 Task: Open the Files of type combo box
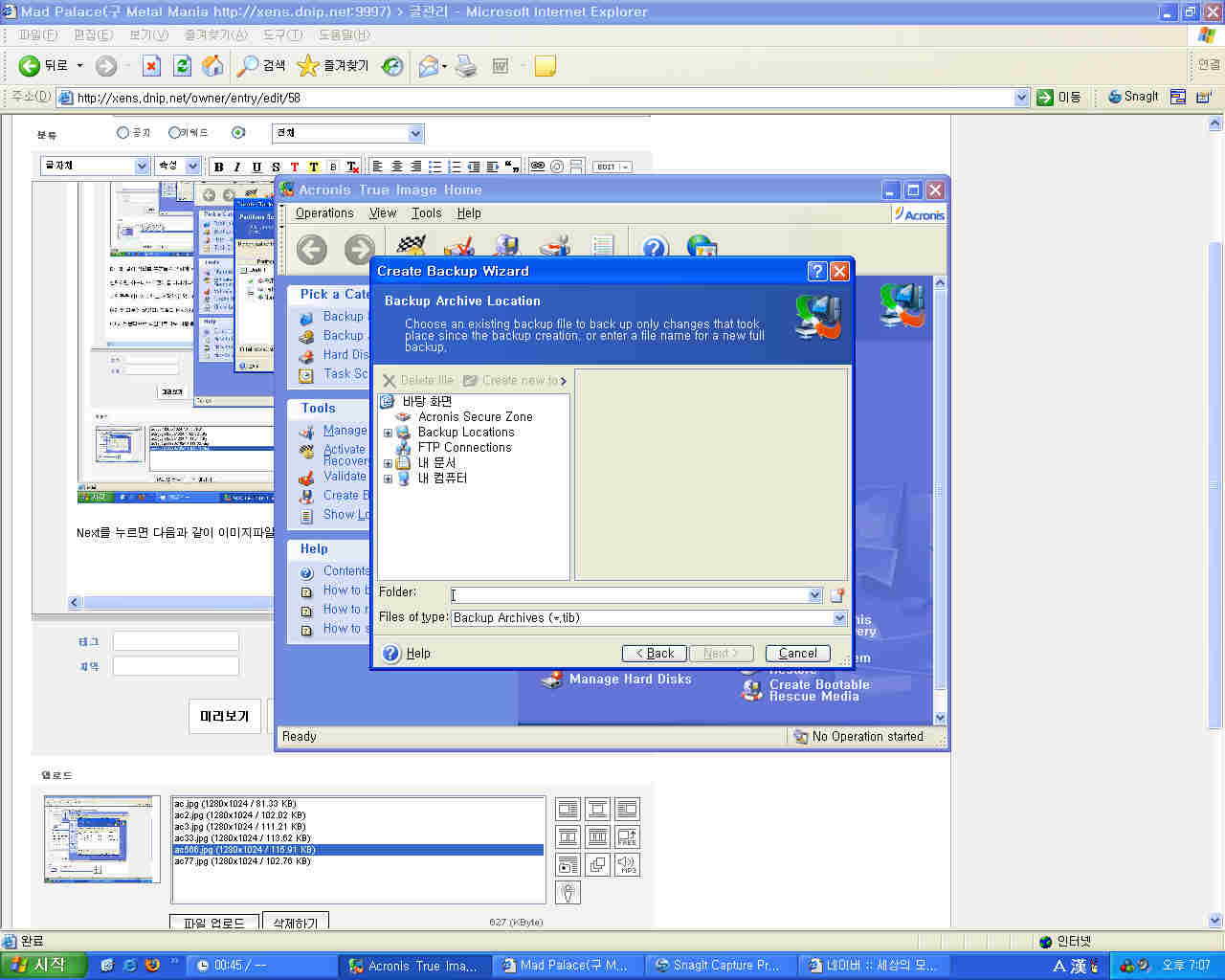point(649,618)
